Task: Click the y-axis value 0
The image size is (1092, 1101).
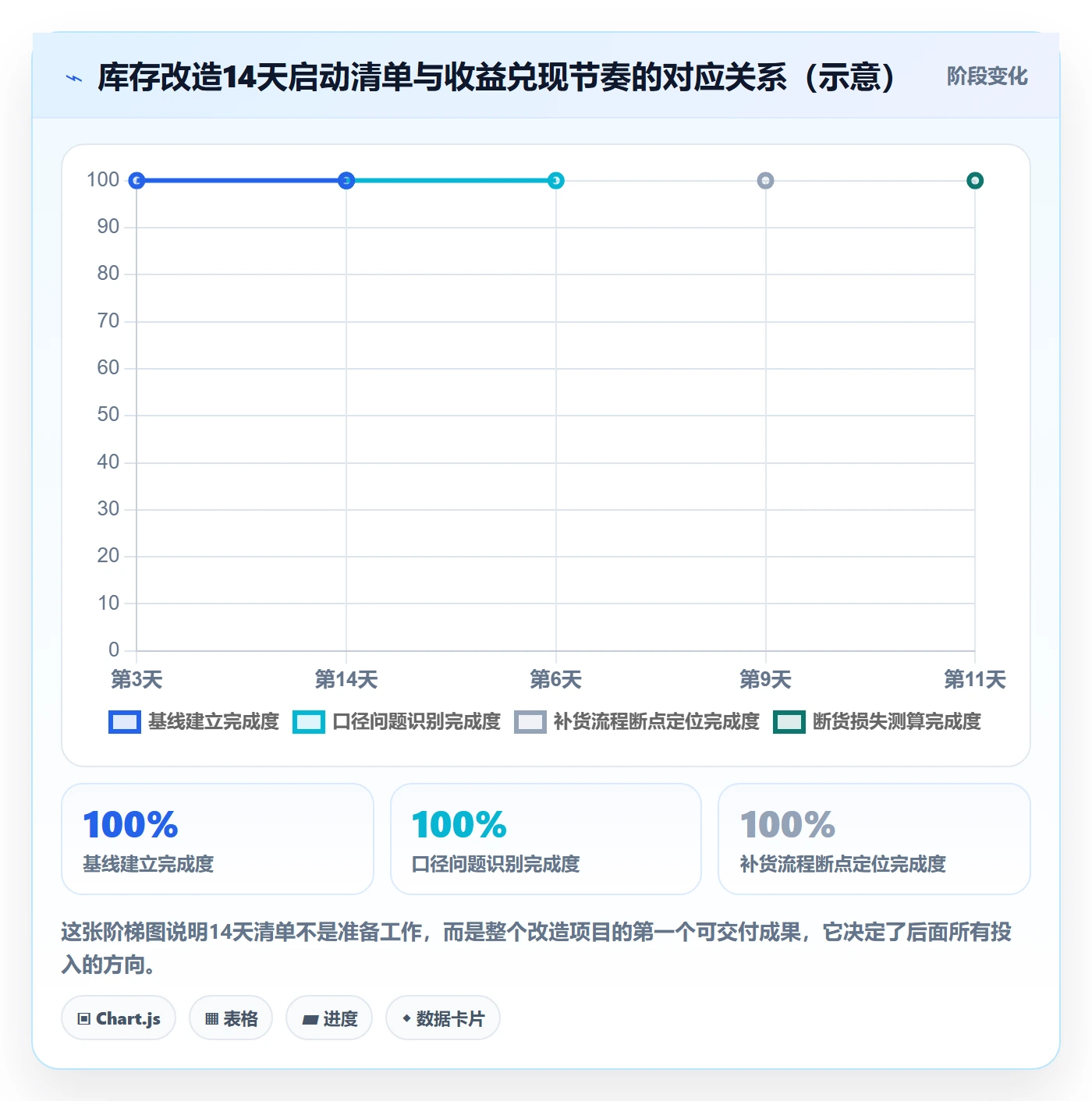Action: point(114,650)
